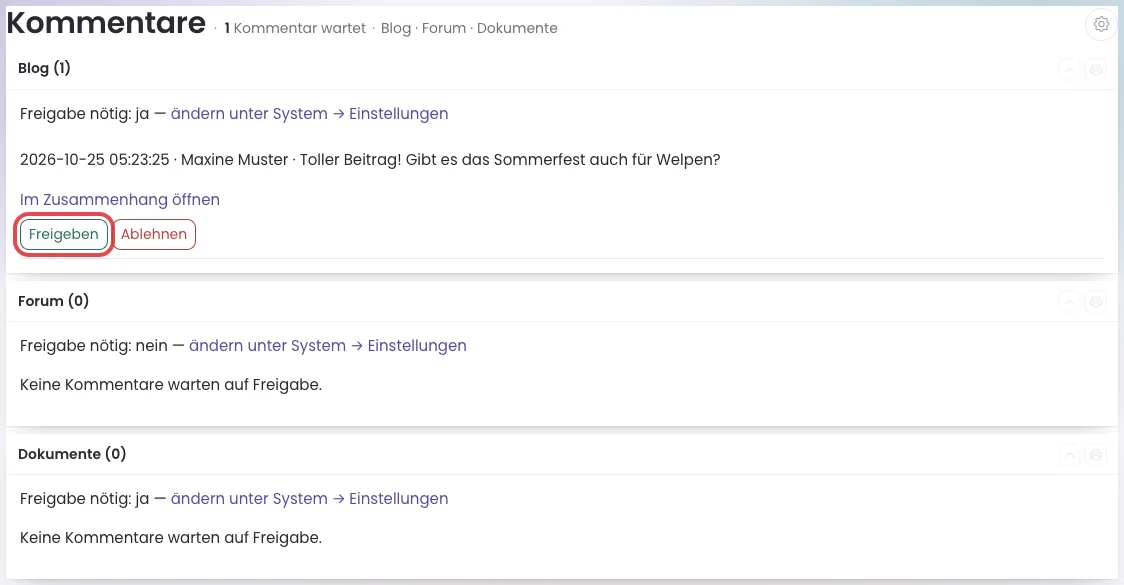Collapse the Forum section with its chevron

[x=1069, y=302]
